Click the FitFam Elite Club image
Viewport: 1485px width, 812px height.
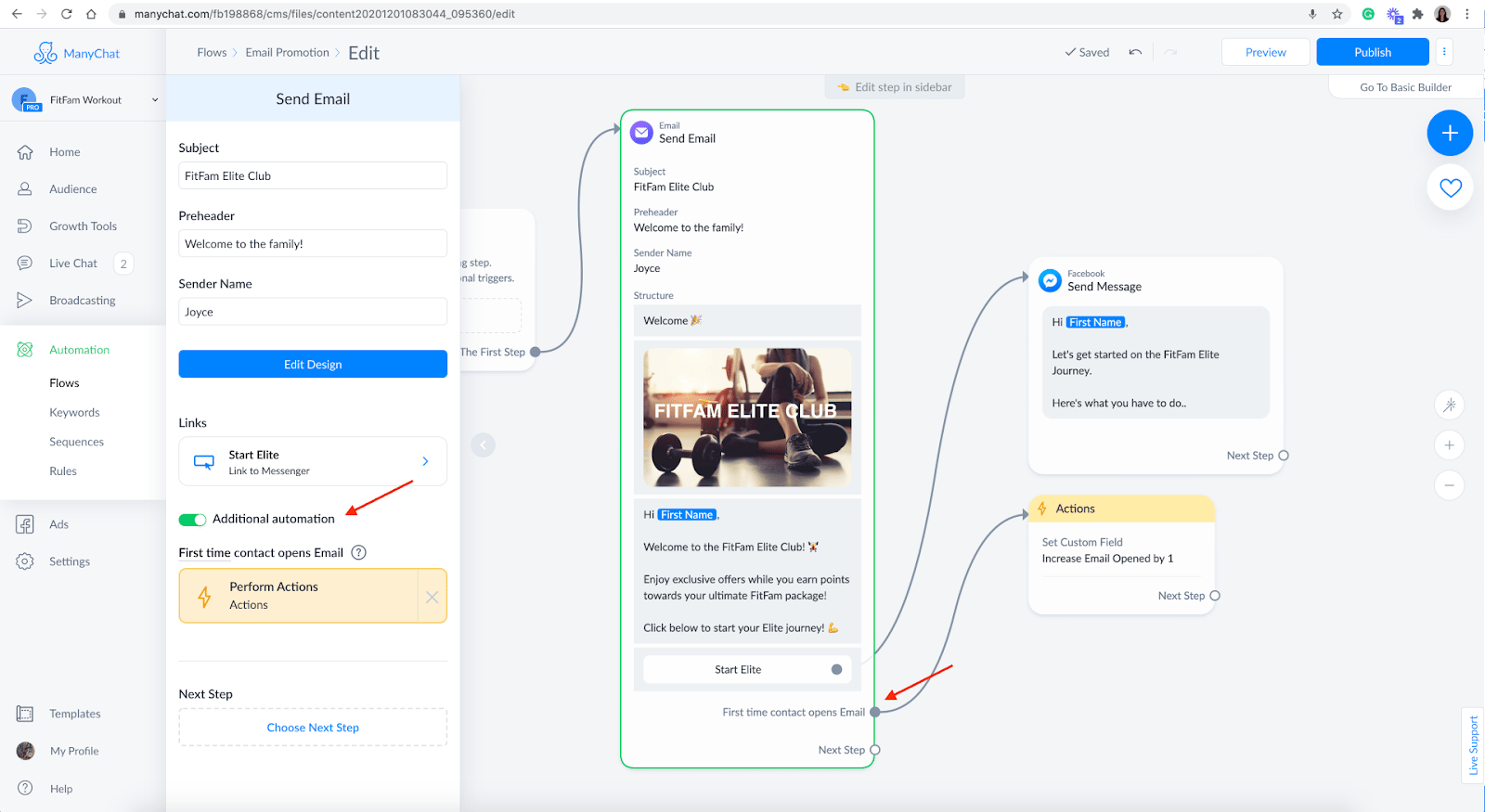(x=747, y=418)
